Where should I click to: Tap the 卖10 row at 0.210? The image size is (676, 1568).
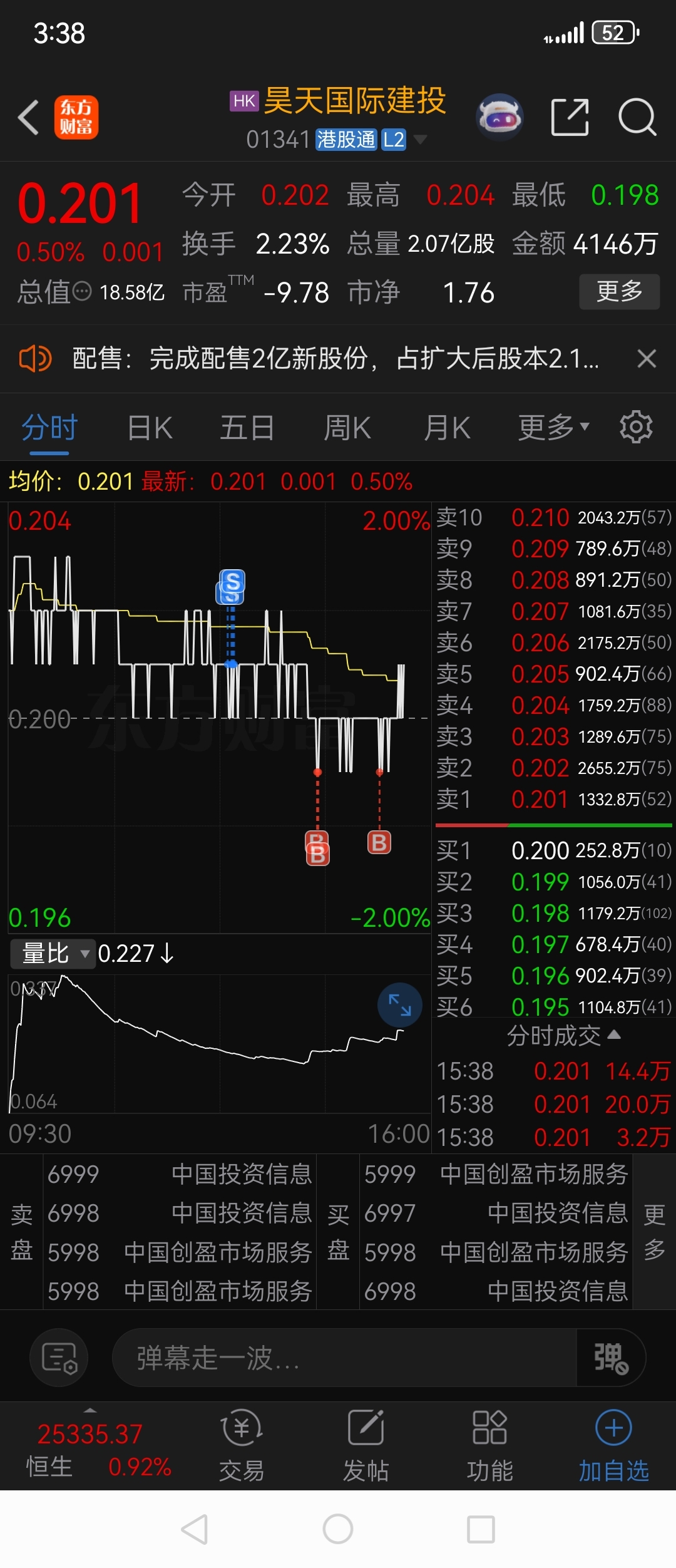(x=554, y=517)
